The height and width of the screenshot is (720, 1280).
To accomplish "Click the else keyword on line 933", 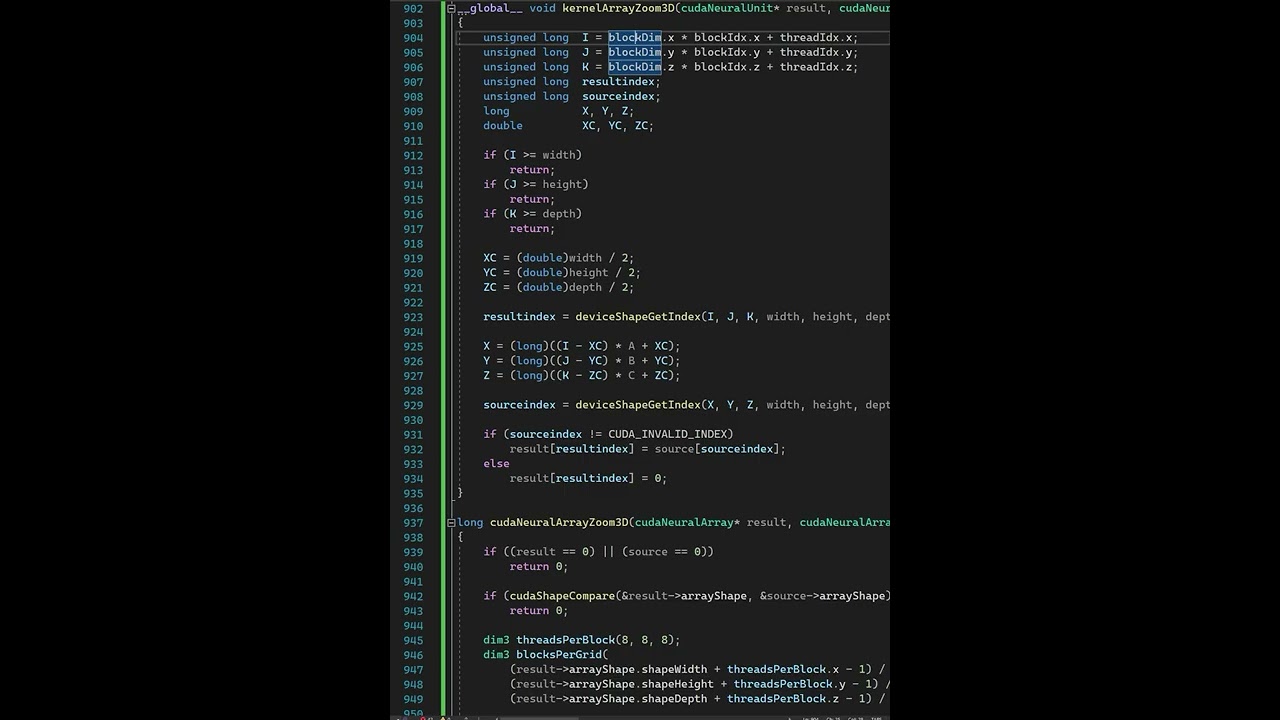I will (496, 464).
